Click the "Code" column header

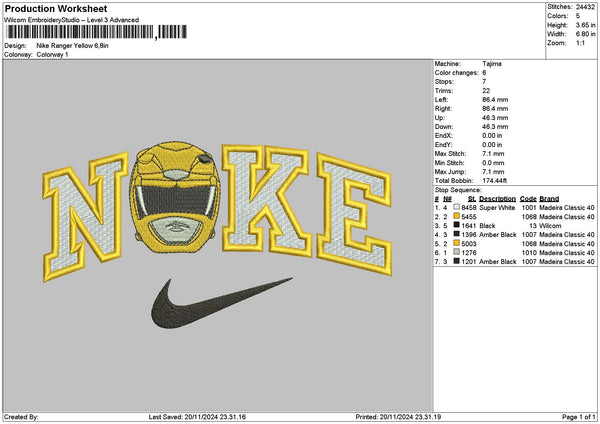coord(528,199)
